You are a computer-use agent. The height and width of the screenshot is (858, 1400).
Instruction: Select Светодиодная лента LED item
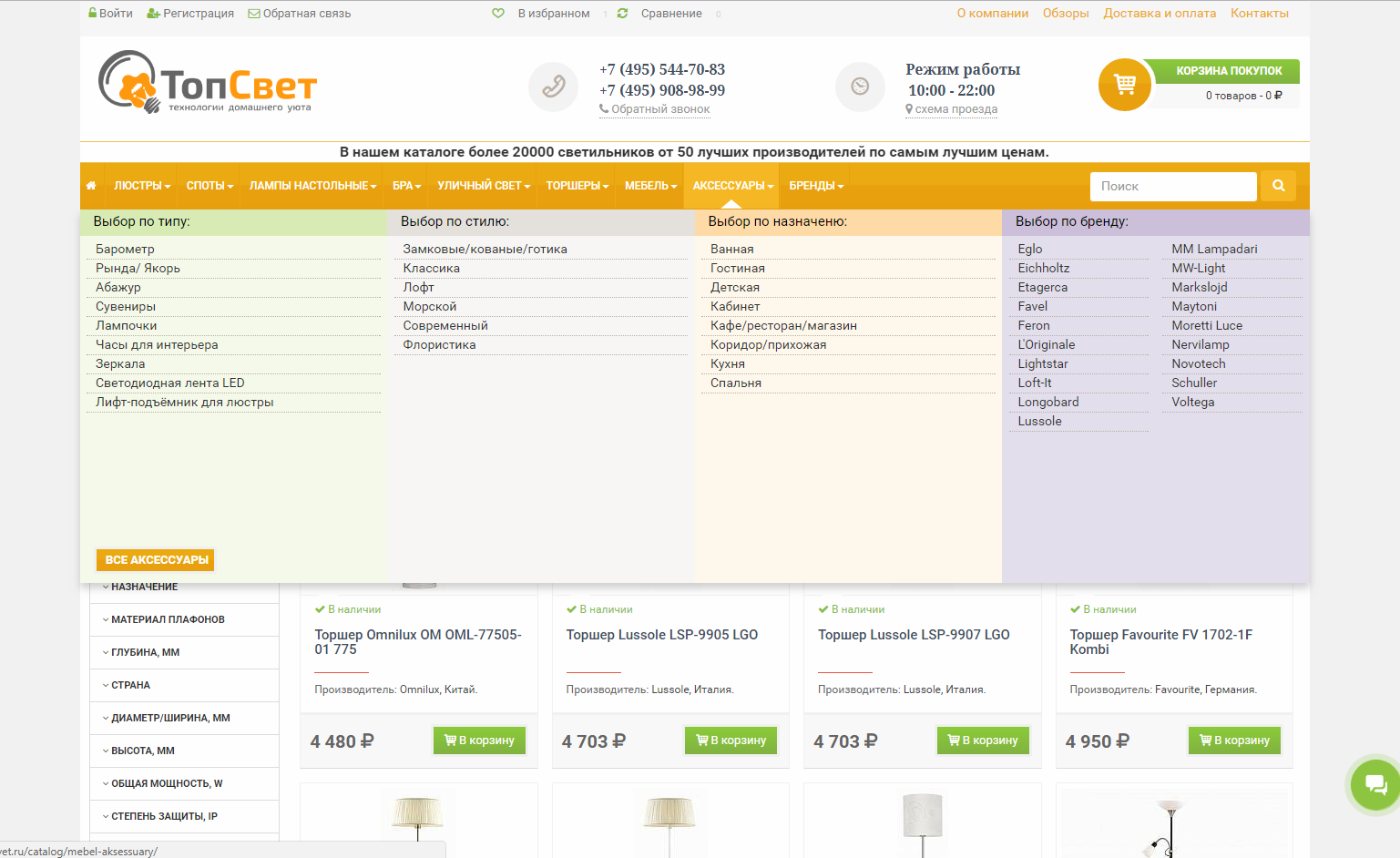point(170,383)
